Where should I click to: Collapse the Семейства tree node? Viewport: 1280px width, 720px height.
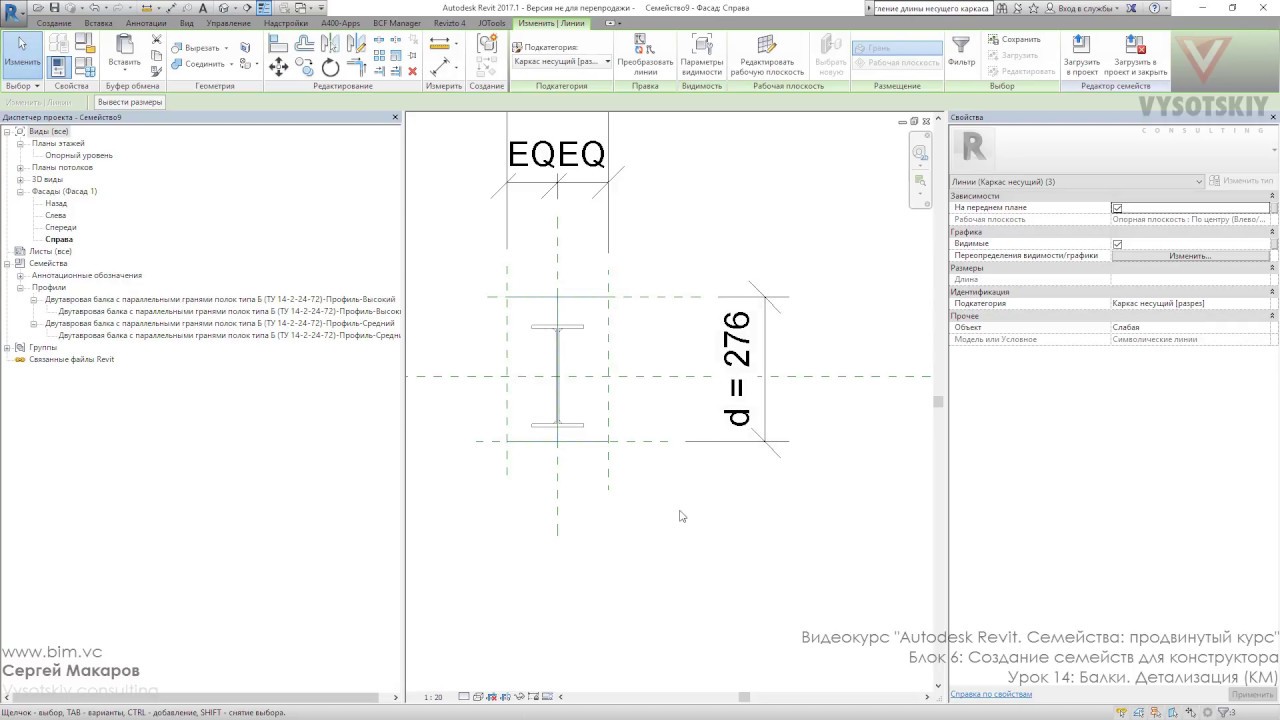pos(7,264)
